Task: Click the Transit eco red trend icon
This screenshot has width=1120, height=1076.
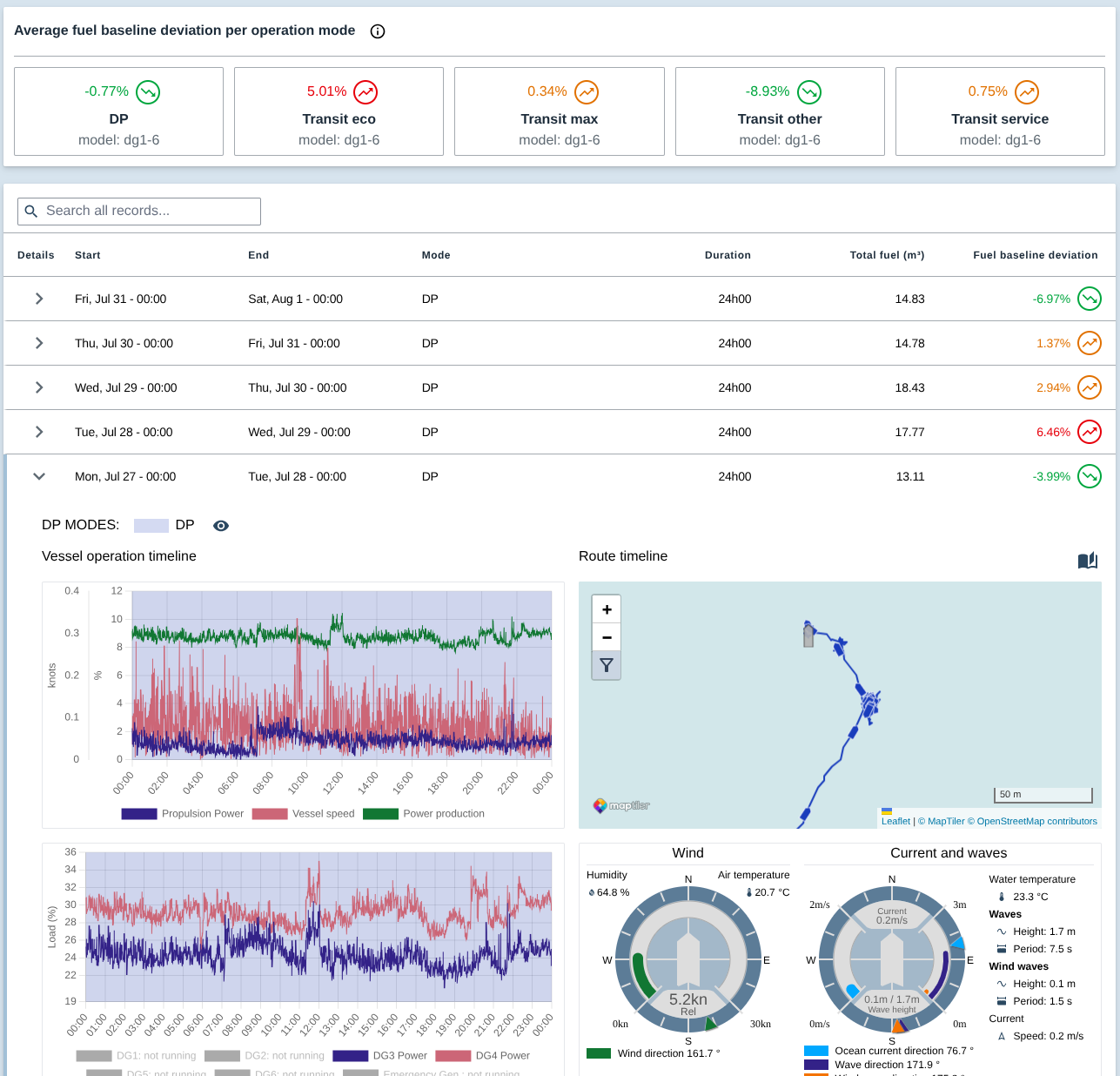Action: click(366, 91)
